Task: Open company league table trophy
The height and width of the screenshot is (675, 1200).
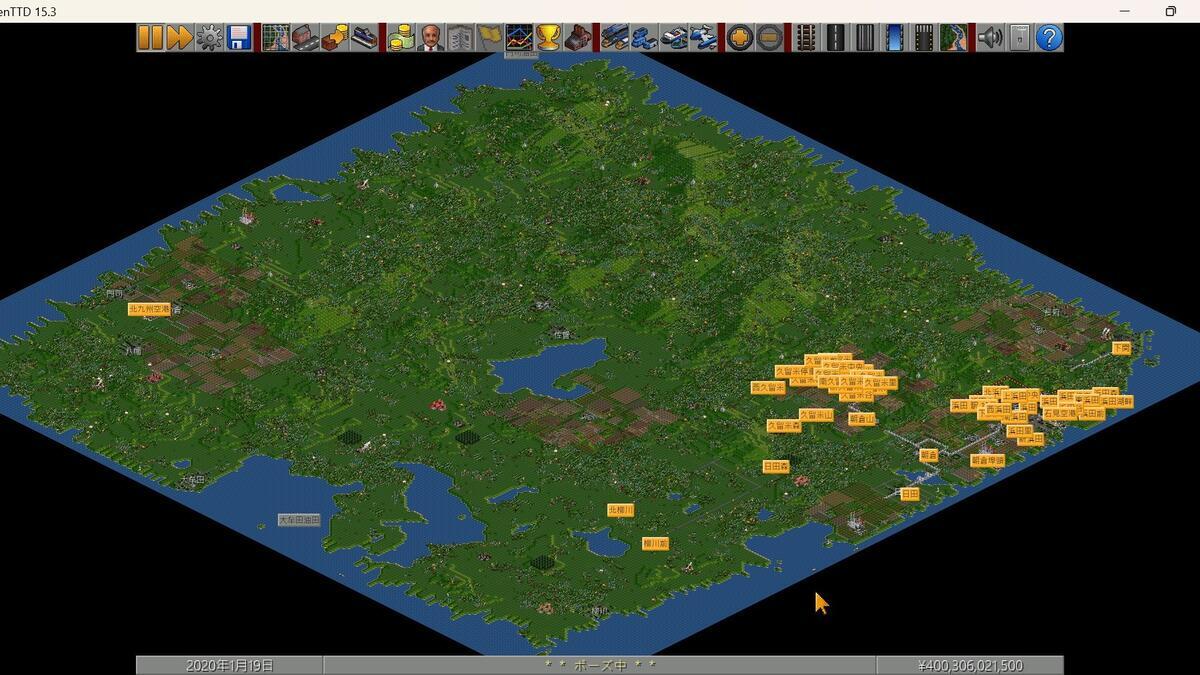Action: pyautogui.click(x=548, y=38)
